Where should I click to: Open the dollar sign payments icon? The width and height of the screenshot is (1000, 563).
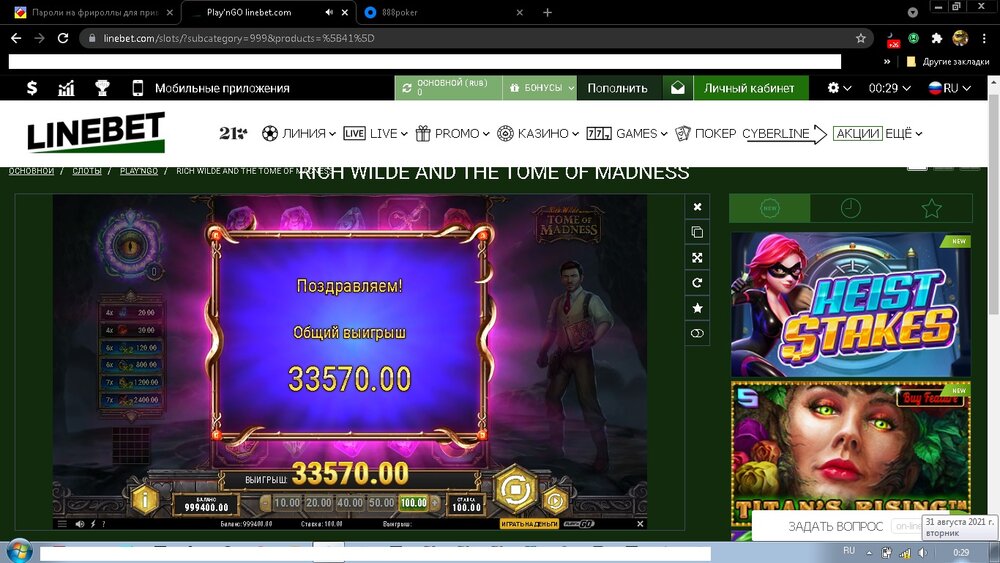(x=32, y=88)
